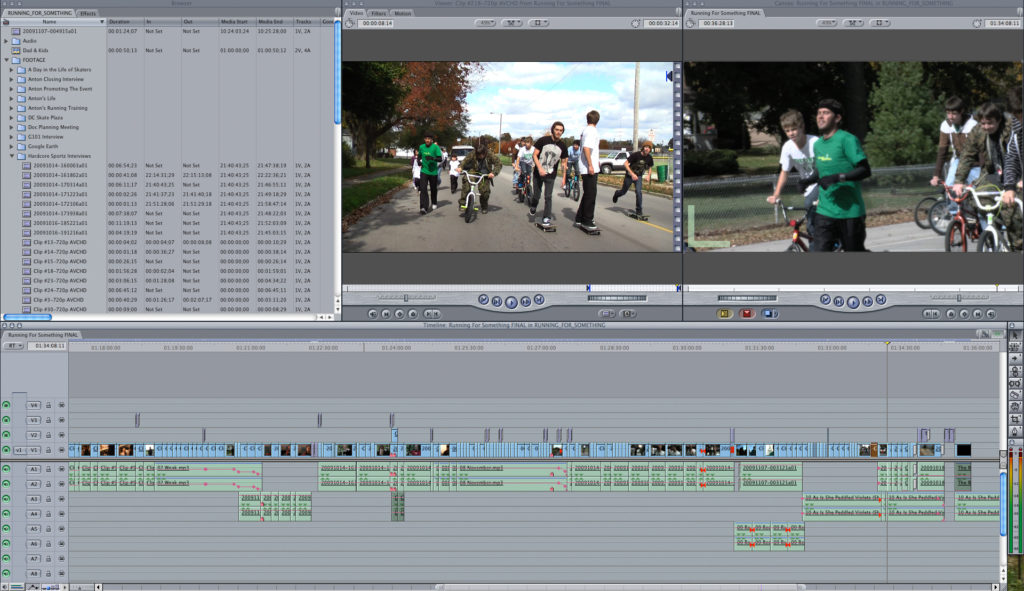1024x591 pixels.
Task: Open the Canvas view mode pop-up
Action: tap(881, 22)
